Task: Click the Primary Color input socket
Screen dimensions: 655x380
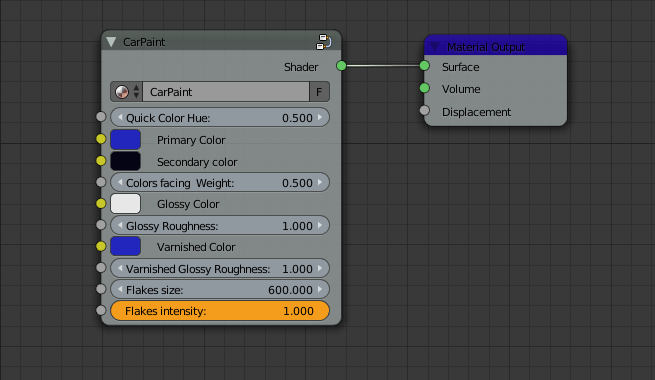Action: 101,139
